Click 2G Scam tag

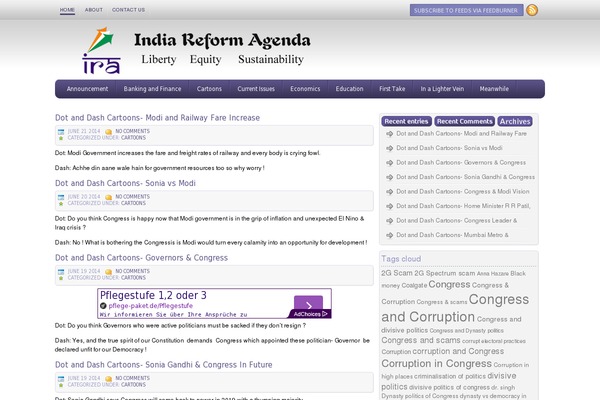pos(397,273)
